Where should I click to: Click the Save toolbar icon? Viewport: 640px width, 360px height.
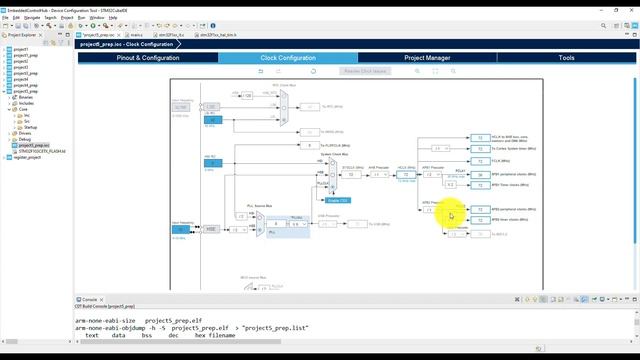coord(18,26)
